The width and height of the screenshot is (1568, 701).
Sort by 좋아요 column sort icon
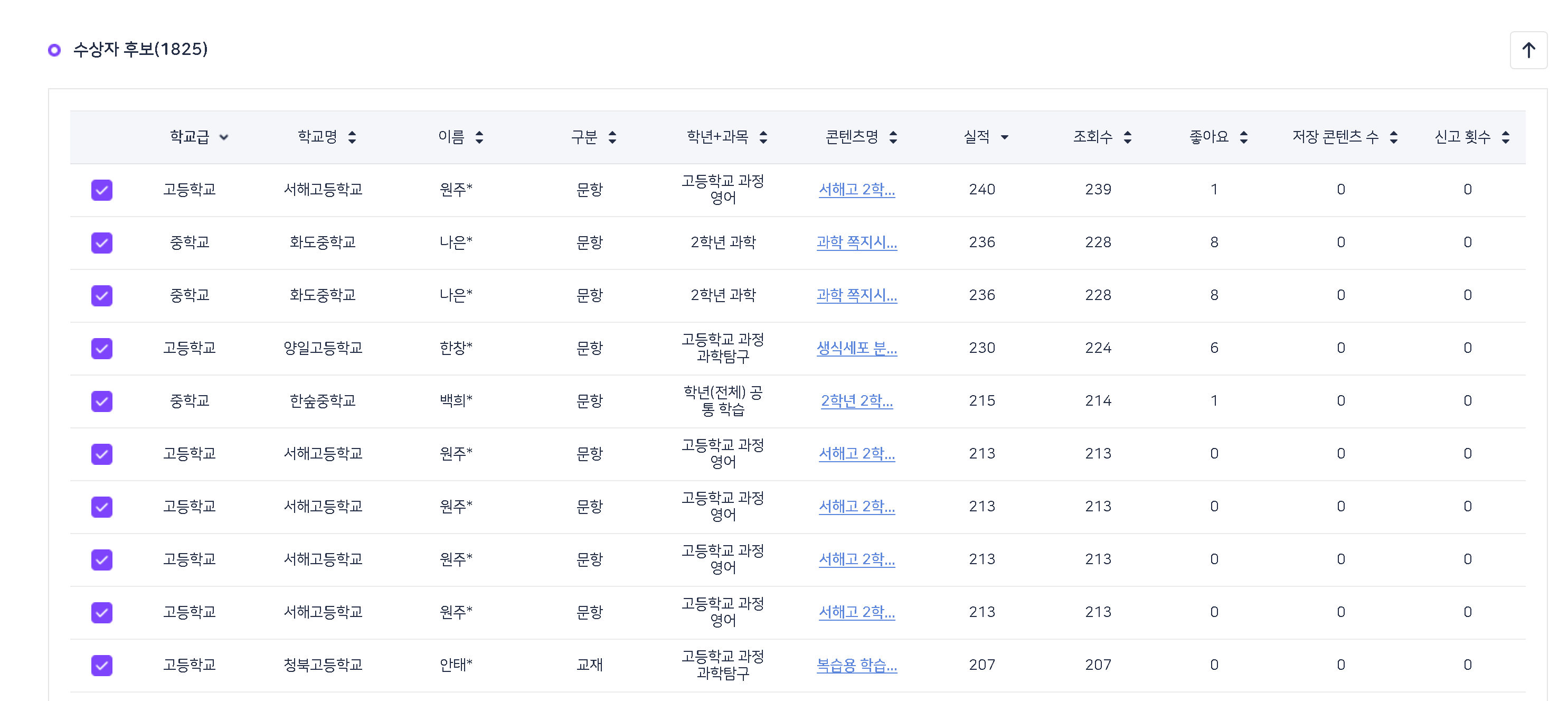(1243, 138)
